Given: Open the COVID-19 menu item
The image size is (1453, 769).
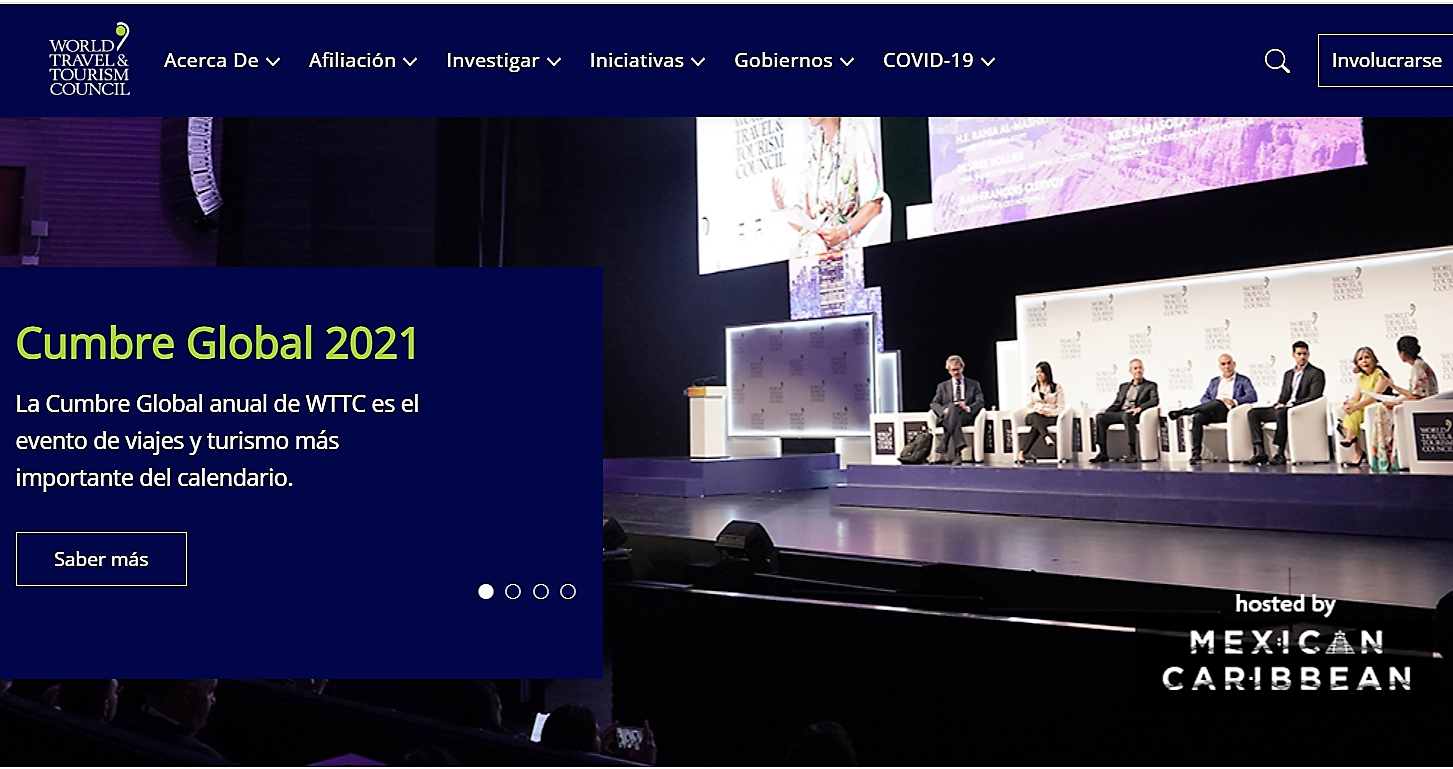Looking at the screenshot, I should (x=927, y=61).
